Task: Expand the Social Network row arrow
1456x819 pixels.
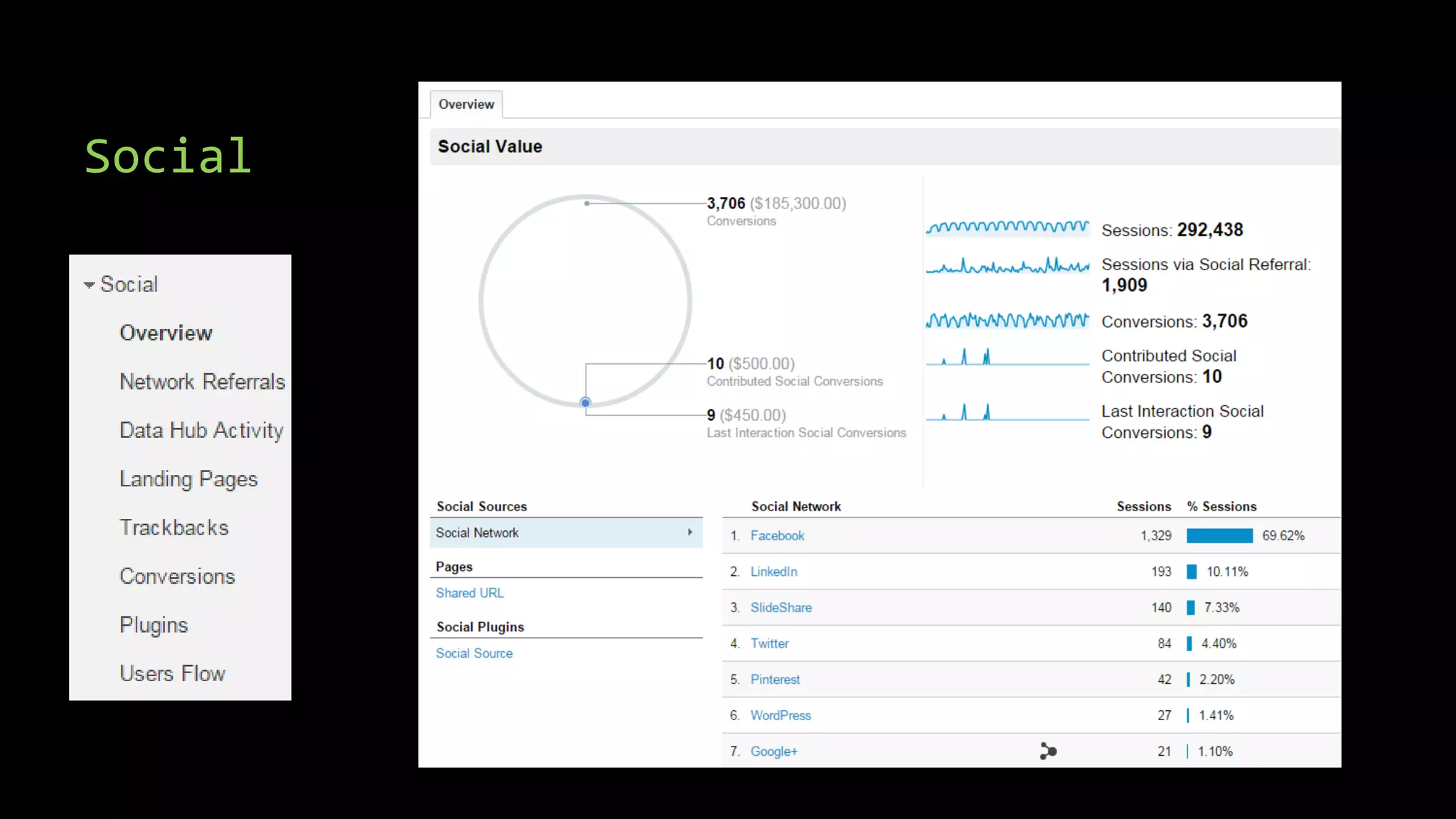Action: [x=690, y=532]
